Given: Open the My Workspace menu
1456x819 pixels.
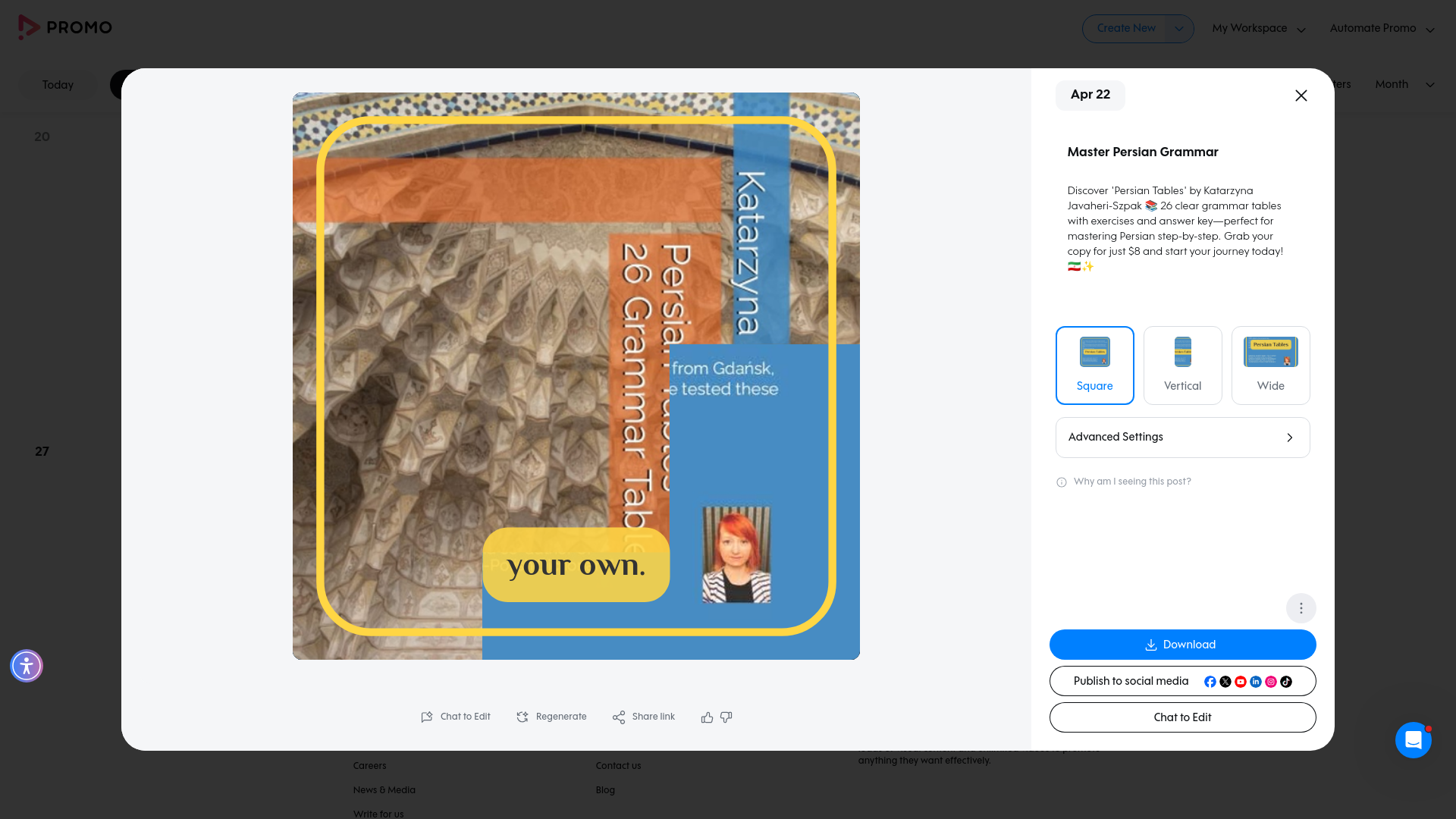Looking at the screenshot, I should pyautogui.click(x=1257, y=28).
